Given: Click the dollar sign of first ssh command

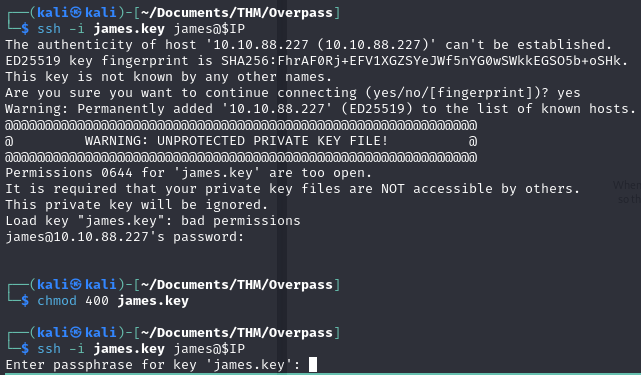Looking at the screenshot, I should (x=25, y=29).
